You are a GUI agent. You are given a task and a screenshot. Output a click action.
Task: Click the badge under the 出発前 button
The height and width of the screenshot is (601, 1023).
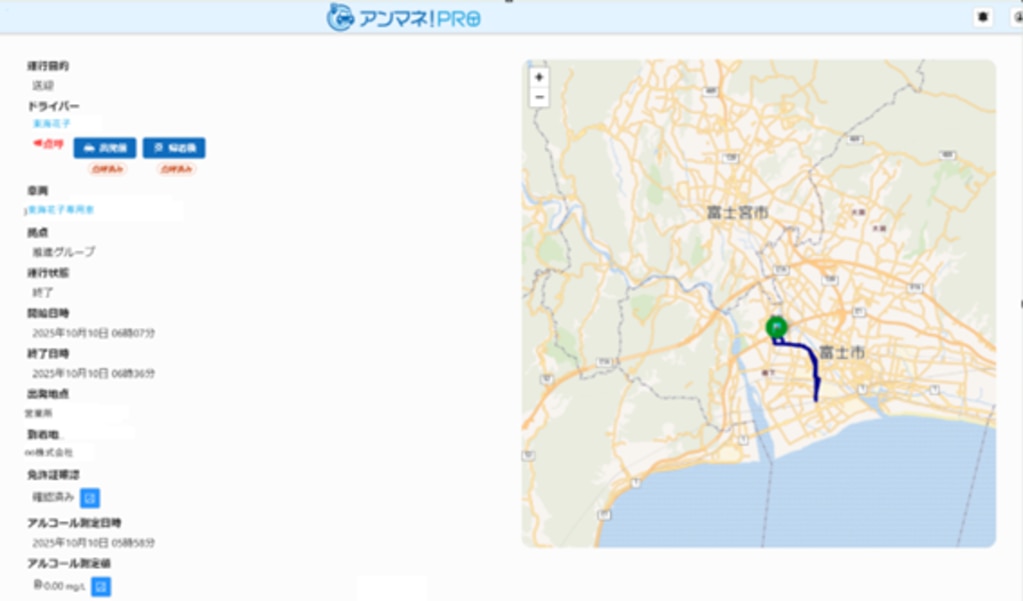tap(106, 170)
